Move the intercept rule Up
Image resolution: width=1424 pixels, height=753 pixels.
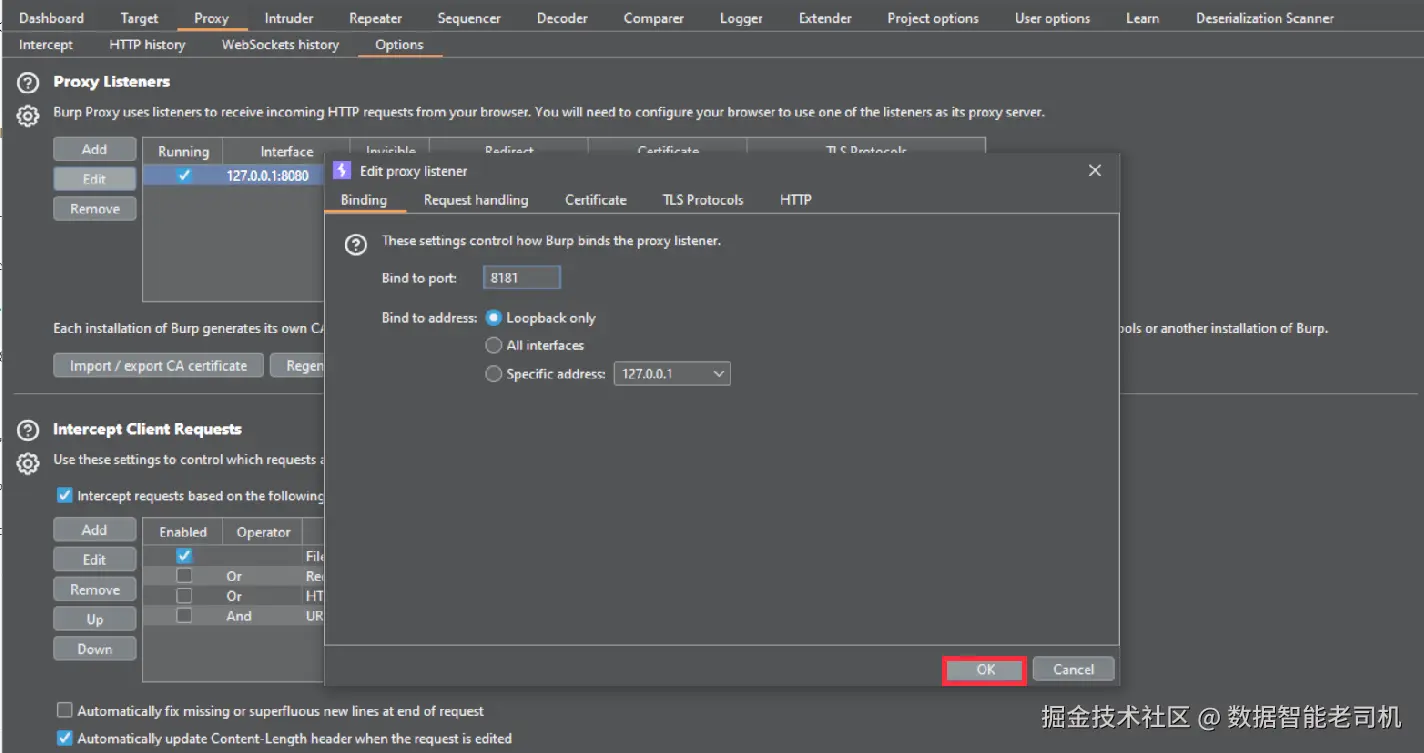(x=95, y=620)
